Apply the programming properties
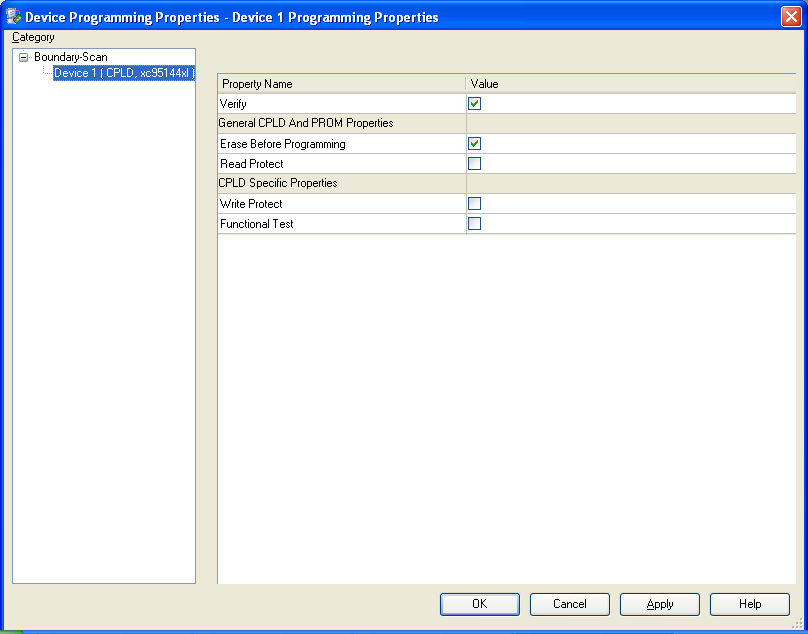The height and width of the screenshot is (634, 808). coord(660,604)
